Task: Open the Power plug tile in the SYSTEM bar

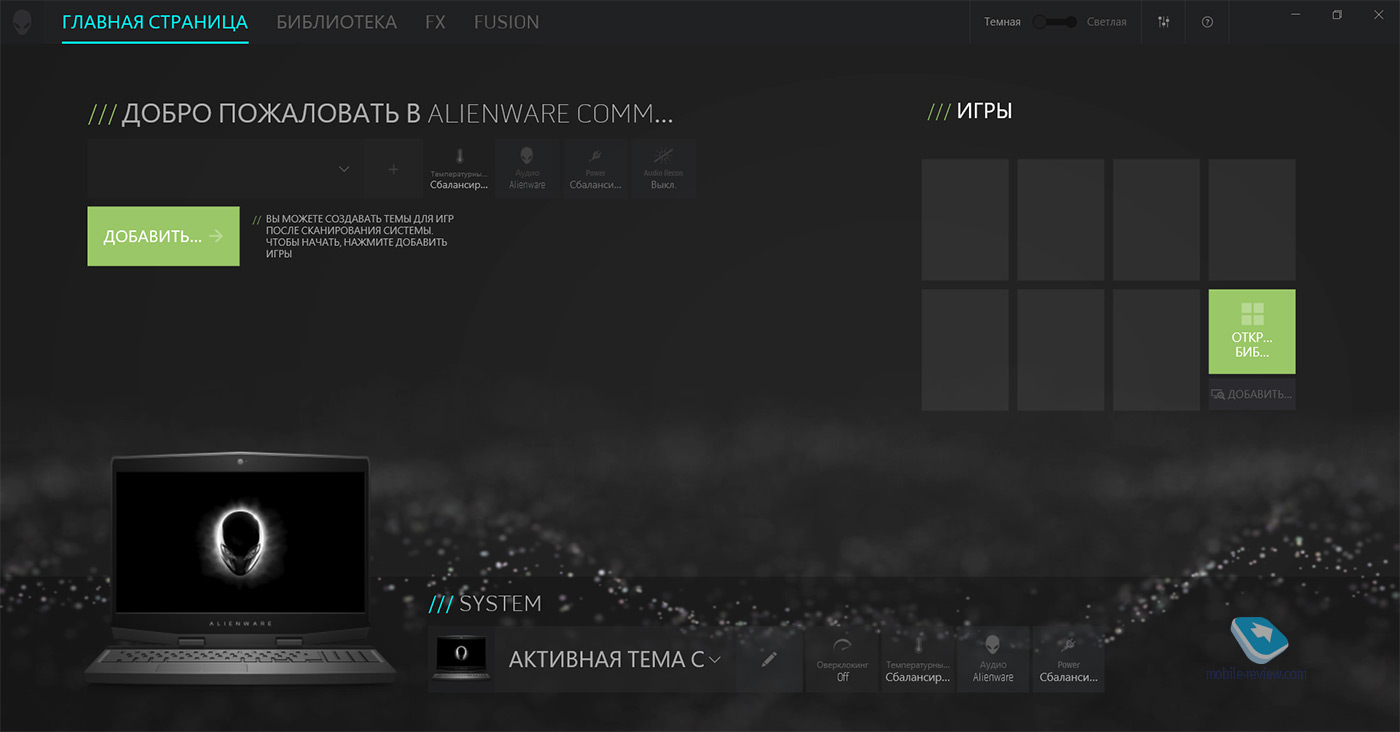Action: point(1069,659)
